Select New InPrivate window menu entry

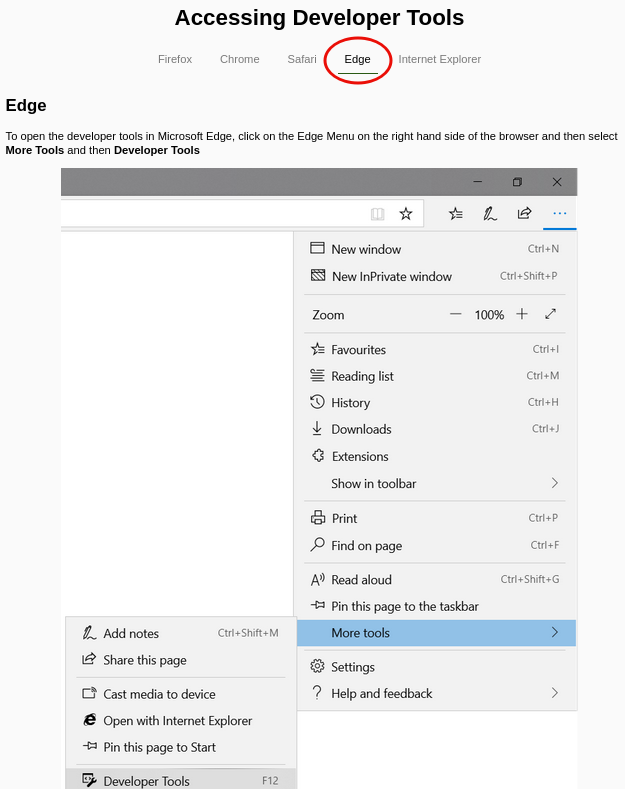(391, 277)
